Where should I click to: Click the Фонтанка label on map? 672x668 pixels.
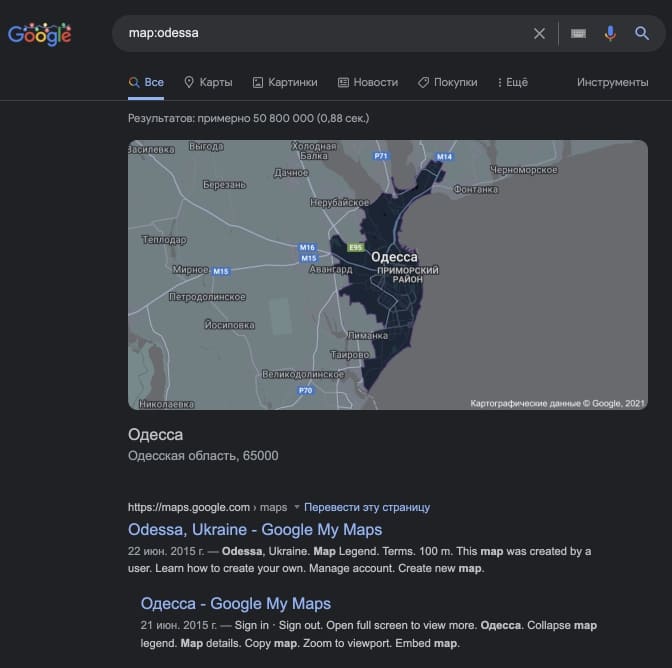[x=476, y=189]
